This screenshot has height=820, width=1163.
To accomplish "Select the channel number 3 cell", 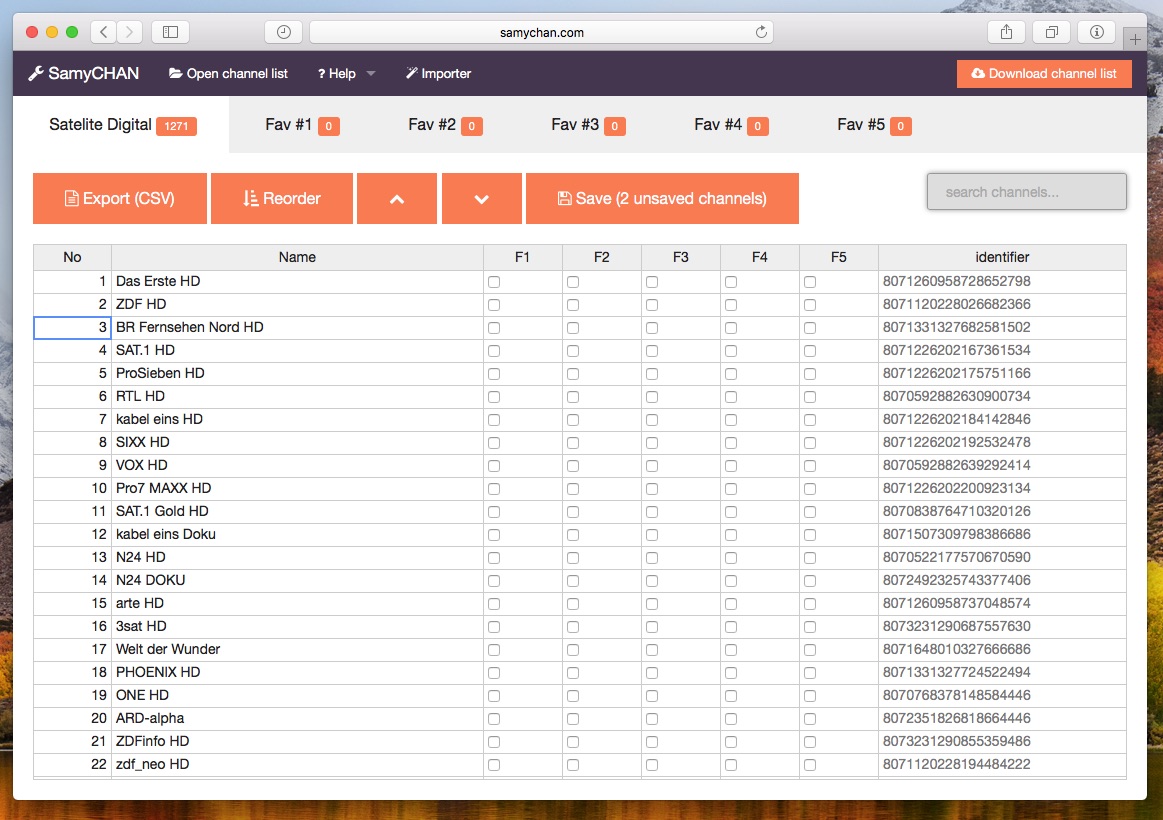I will 73,327.
